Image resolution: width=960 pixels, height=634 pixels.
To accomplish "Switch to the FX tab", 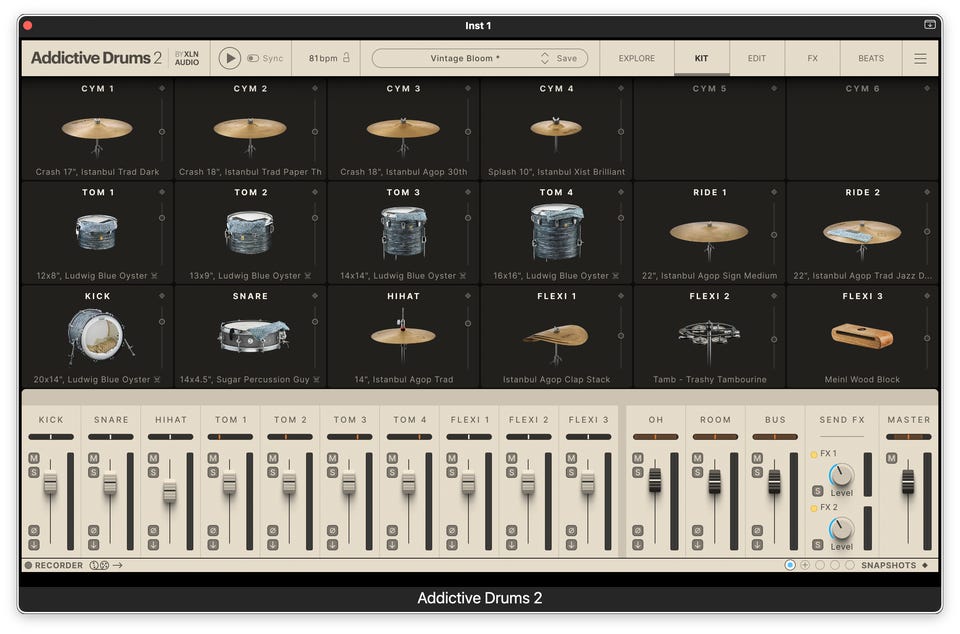I will (812, 58).
